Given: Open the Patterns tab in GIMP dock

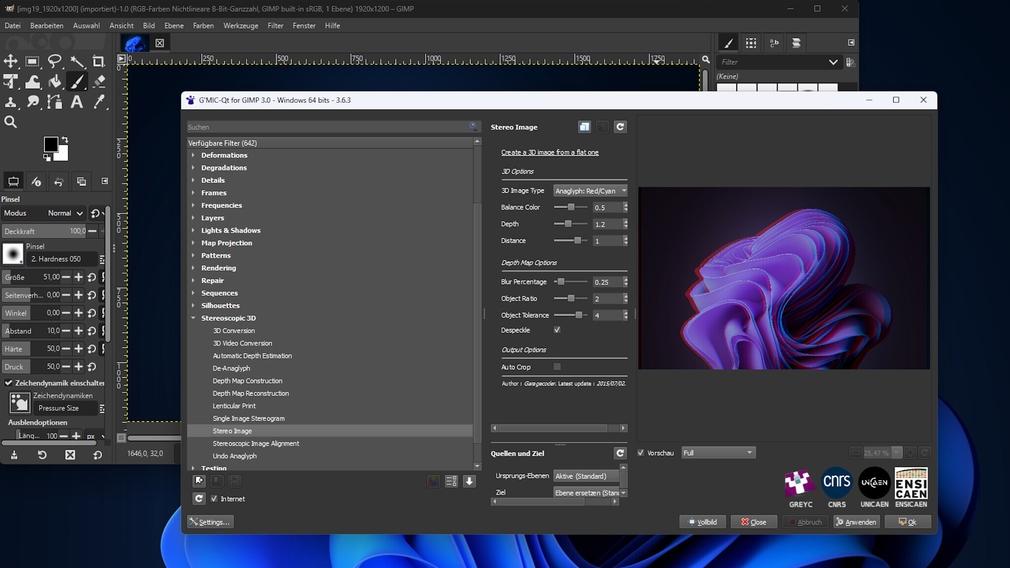Looking at the screenshot, I should (751, 43).
